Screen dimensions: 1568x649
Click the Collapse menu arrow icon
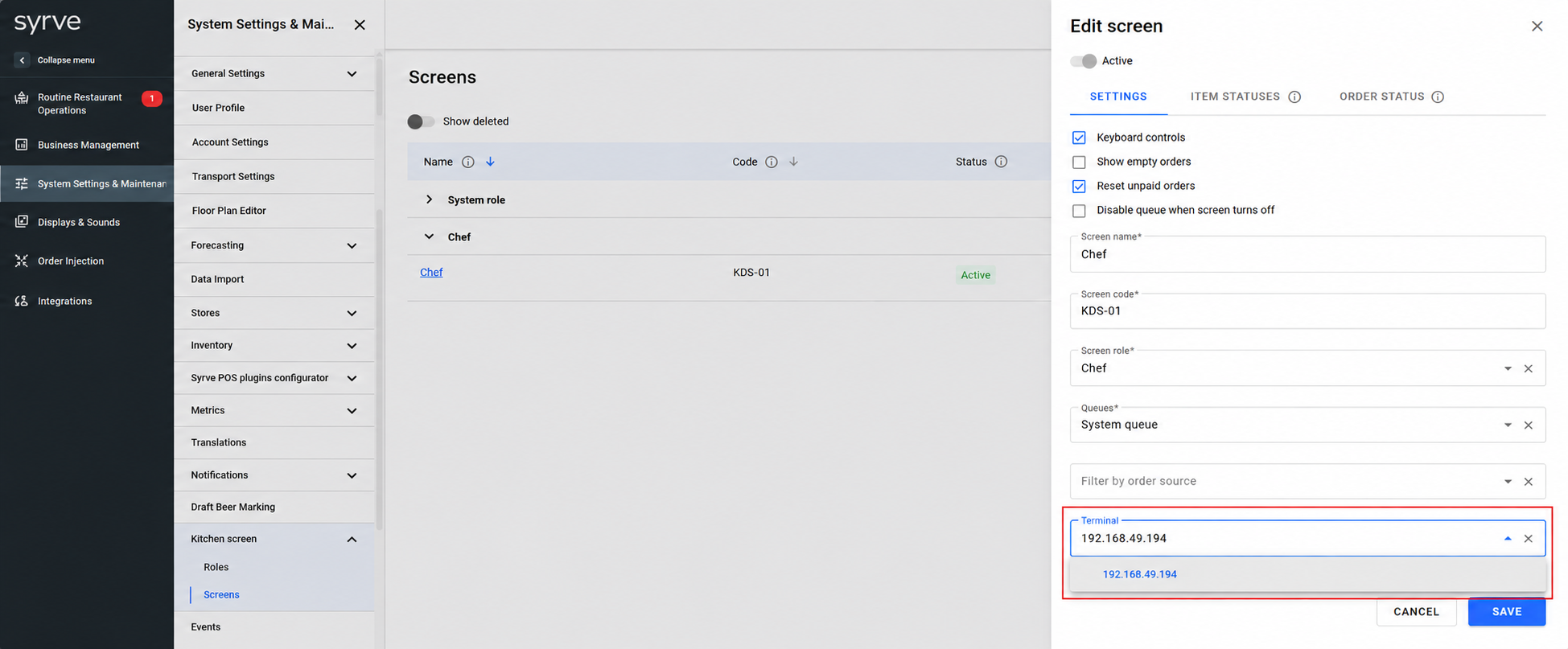tap(22, 60)
